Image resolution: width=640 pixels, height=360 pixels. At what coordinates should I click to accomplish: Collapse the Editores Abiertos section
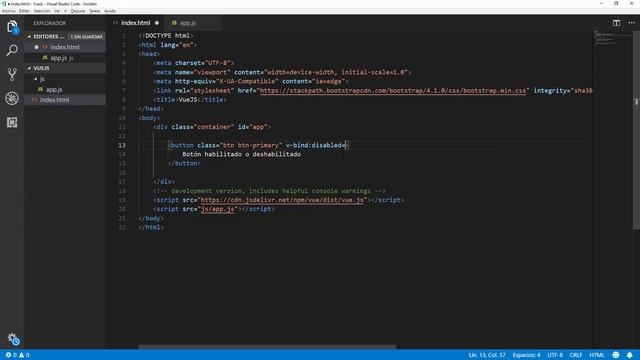pos(29,36)
